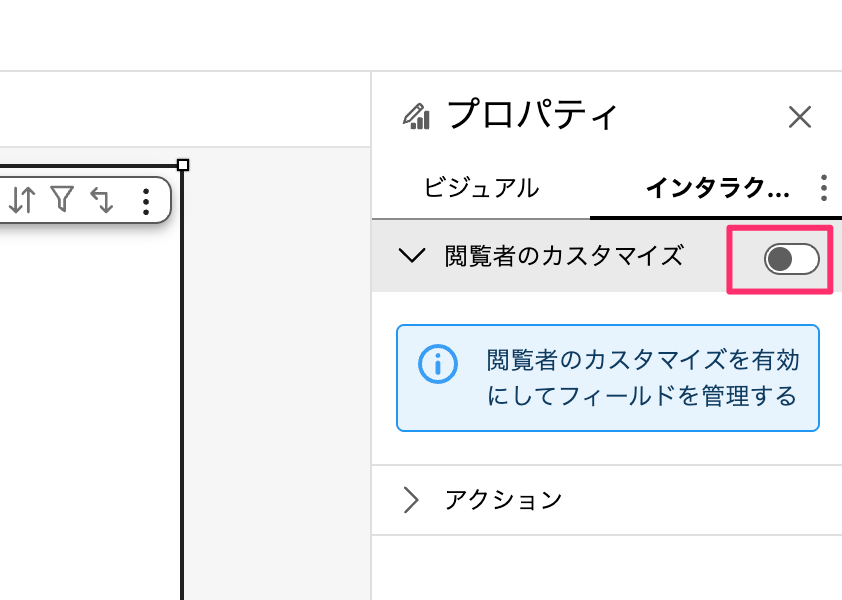Click the pencil-chart icon beside プロパティ
The width and height of the screenshot is (842, 600).
(416, 117)
